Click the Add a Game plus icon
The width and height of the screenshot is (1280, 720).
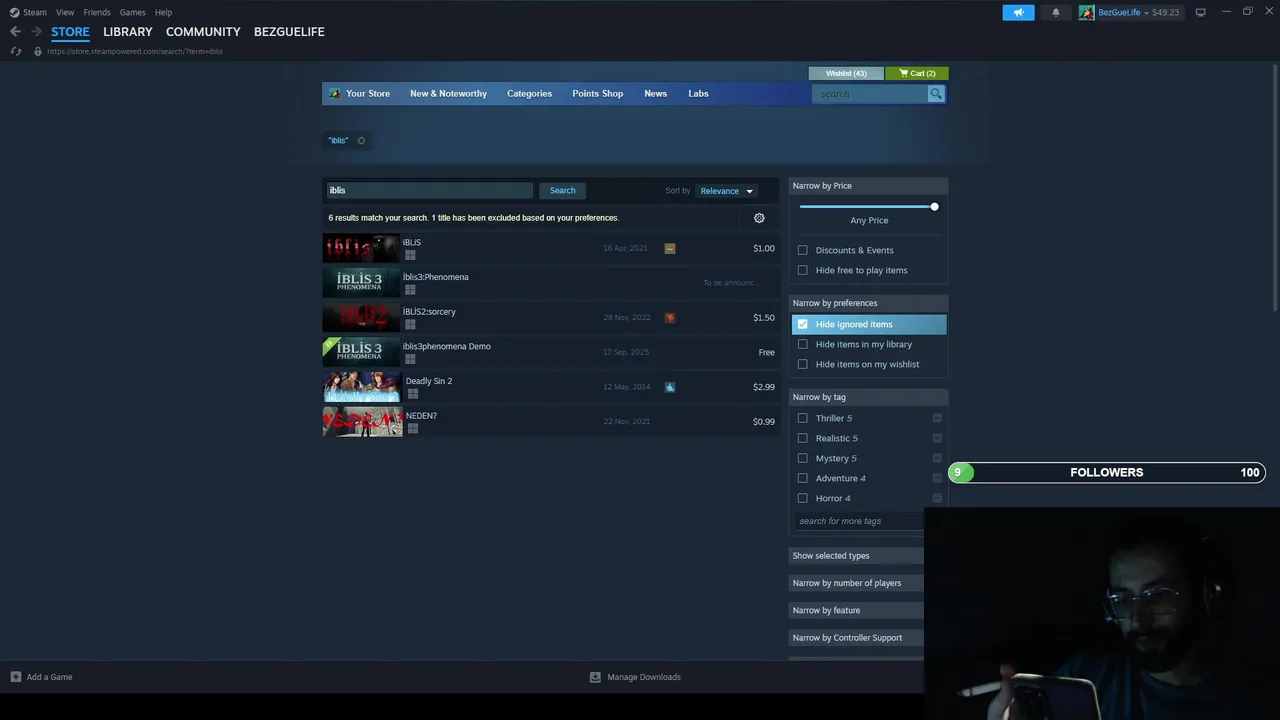tap(15, 677)
